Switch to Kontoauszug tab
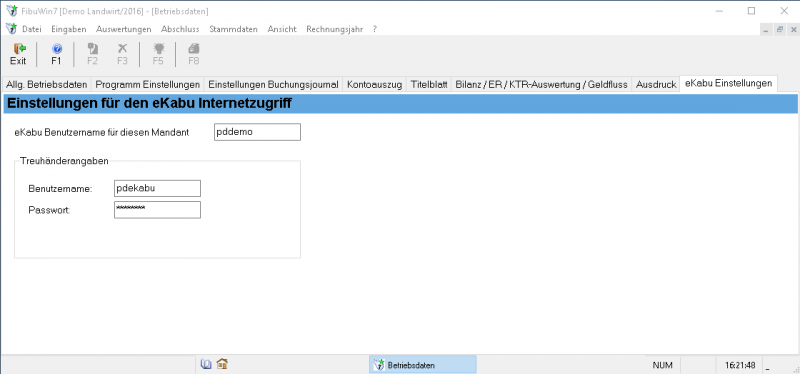The width and height of the screenshot is (800, 374). pos(374,85)
